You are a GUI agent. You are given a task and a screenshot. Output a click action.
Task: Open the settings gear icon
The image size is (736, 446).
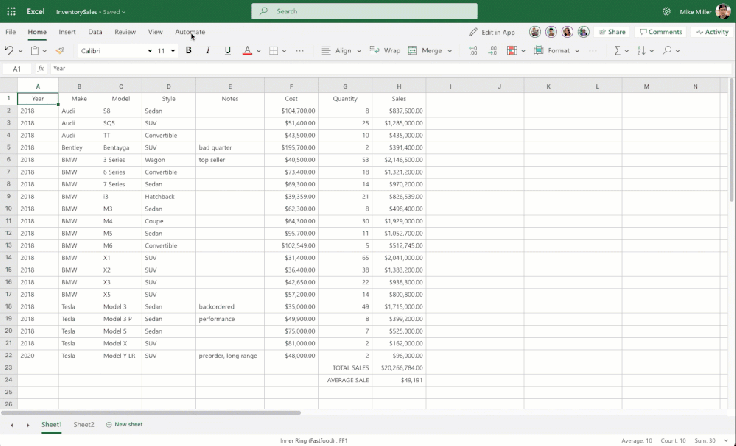[x=666, y=11]
